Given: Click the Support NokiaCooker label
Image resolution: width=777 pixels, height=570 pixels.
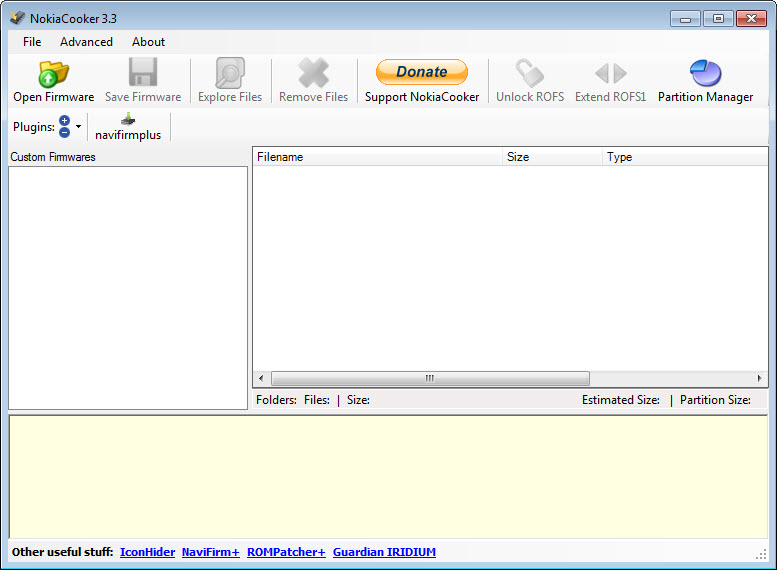Looking at the screenshot, I should (422, 97).
